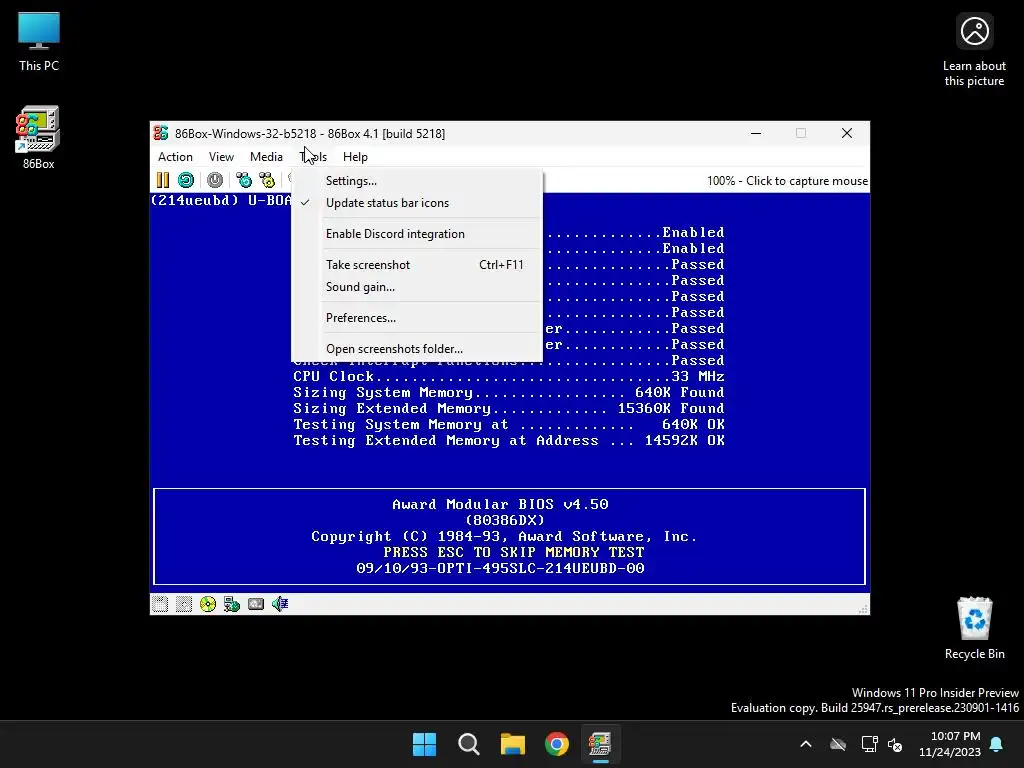Click the 86Box logo in title bar

pyautogui.click(x=161, y=133)
